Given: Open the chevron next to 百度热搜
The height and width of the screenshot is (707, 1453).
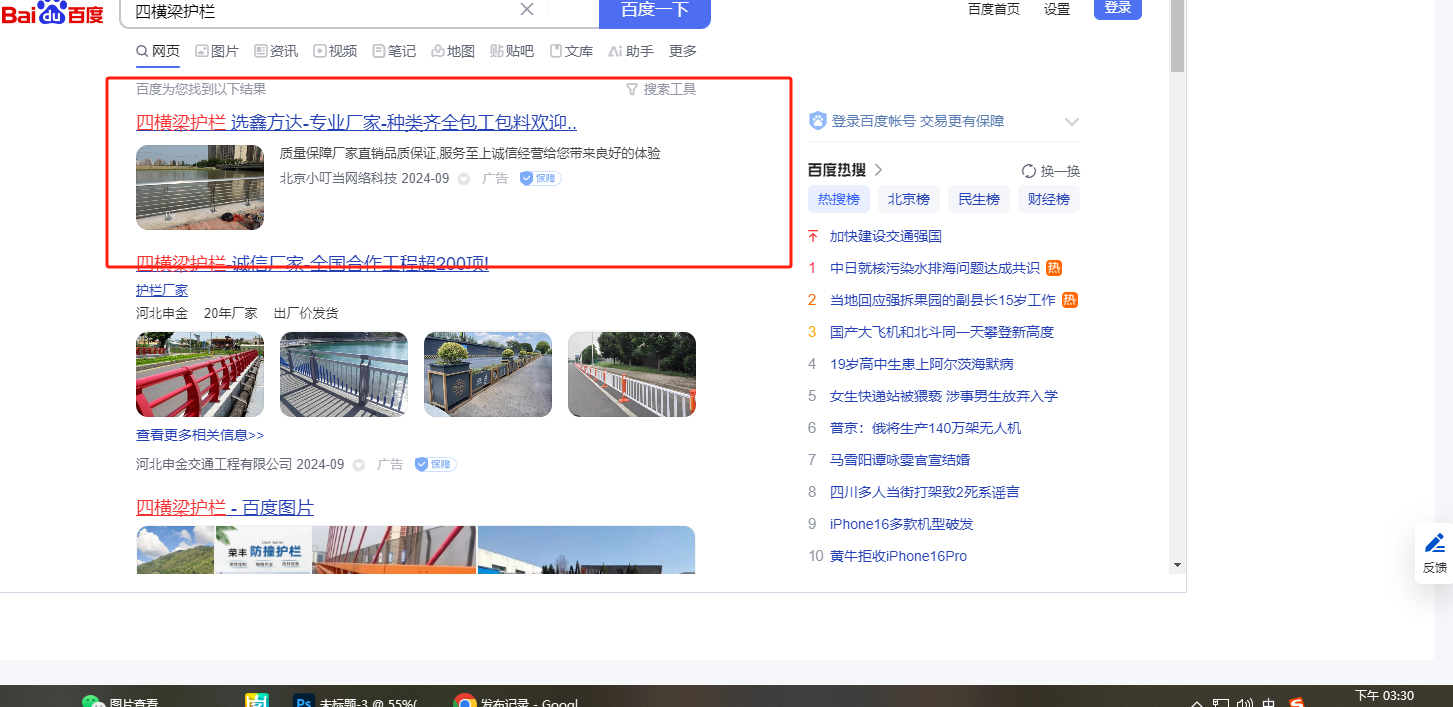Looking at the screenshot, I should click(878, 170).
